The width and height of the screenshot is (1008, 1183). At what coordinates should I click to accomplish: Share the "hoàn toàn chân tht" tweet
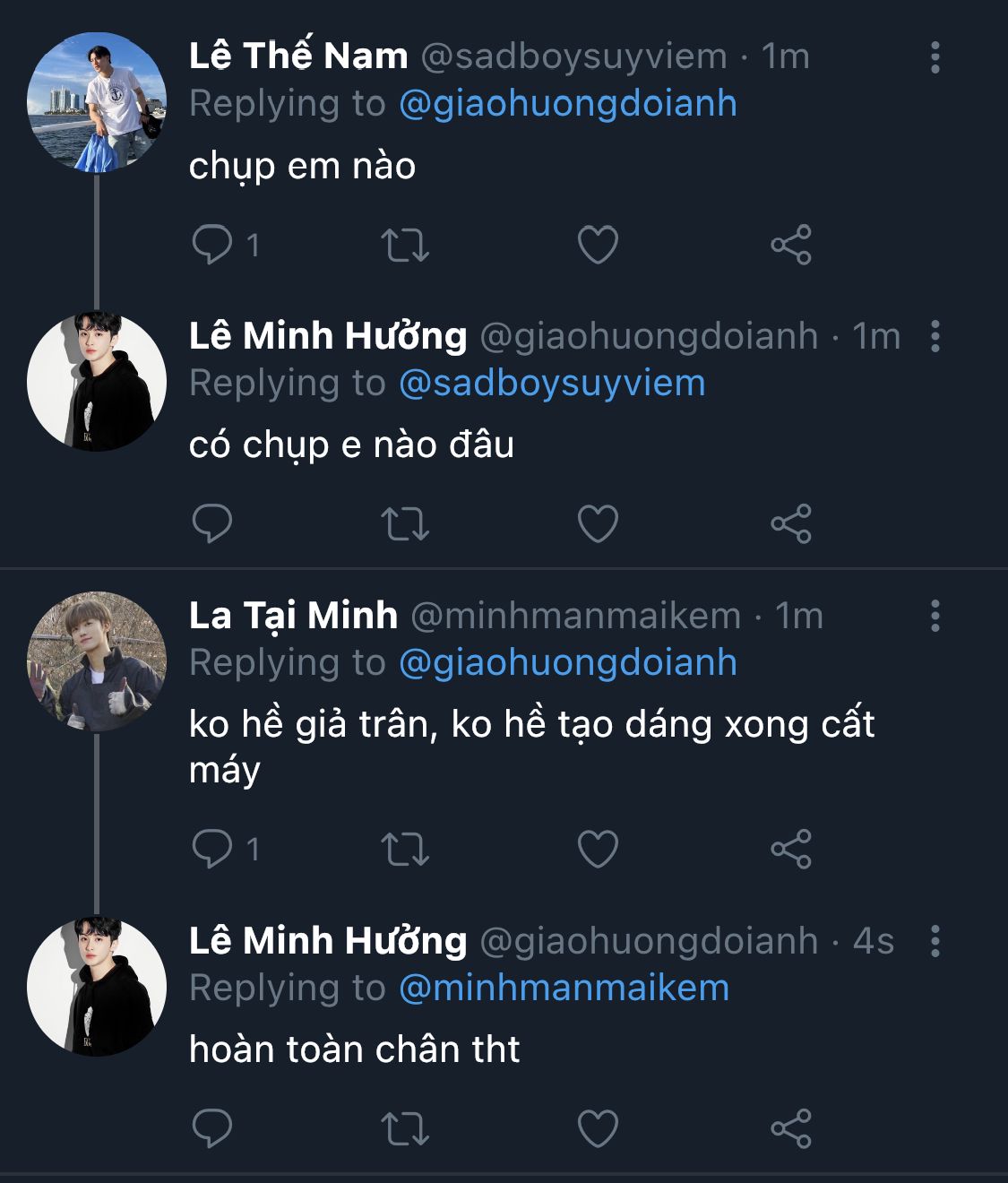point(790,1128)
